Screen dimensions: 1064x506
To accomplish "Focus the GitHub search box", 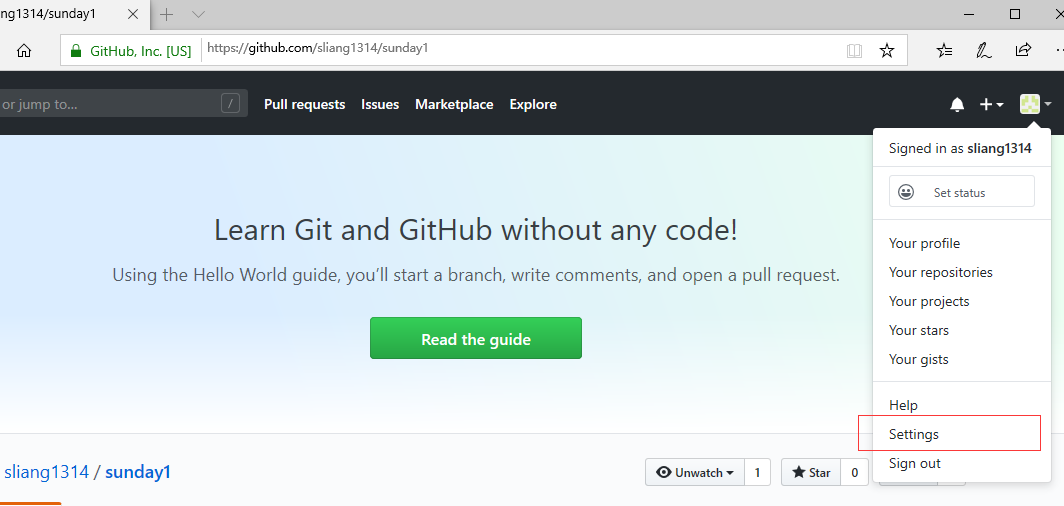I will pos(122,104).
